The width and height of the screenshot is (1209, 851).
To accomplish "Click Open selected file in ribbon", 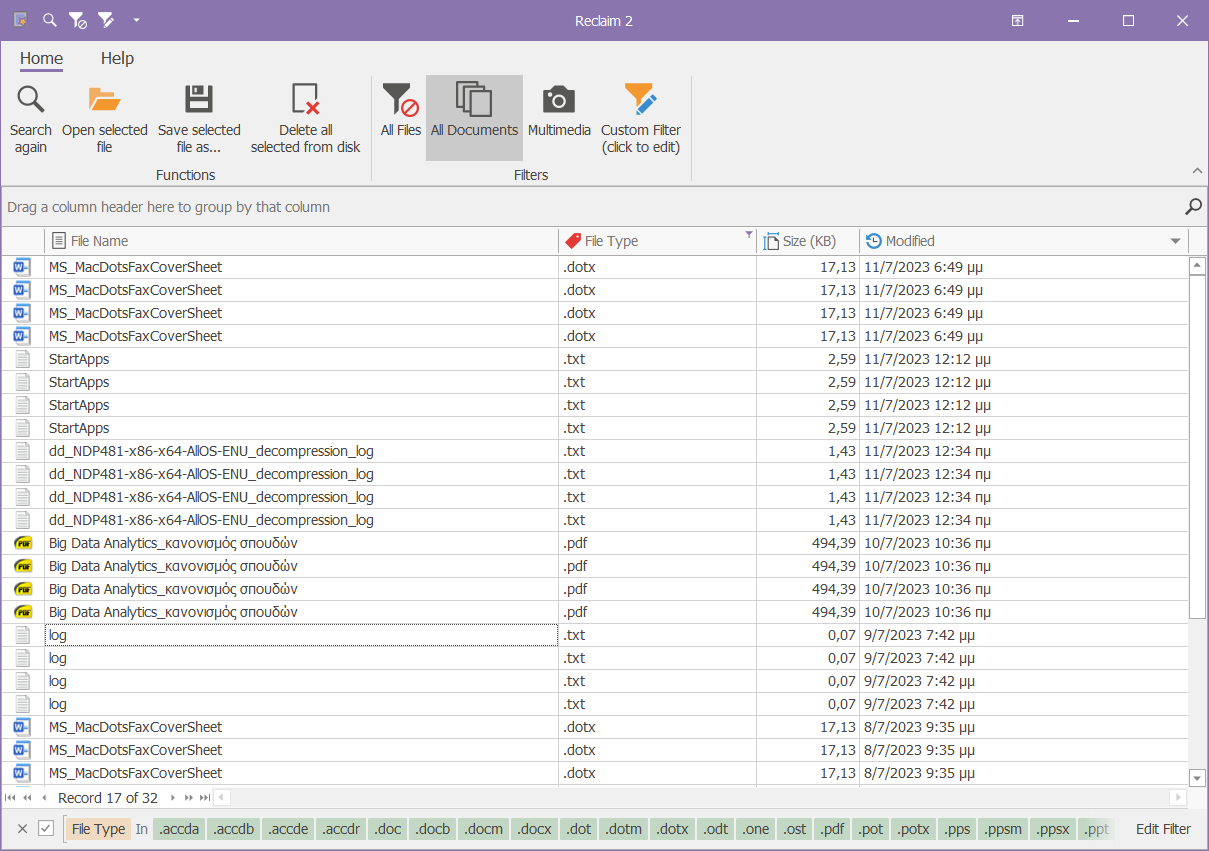I will click(x=105, y=118).
